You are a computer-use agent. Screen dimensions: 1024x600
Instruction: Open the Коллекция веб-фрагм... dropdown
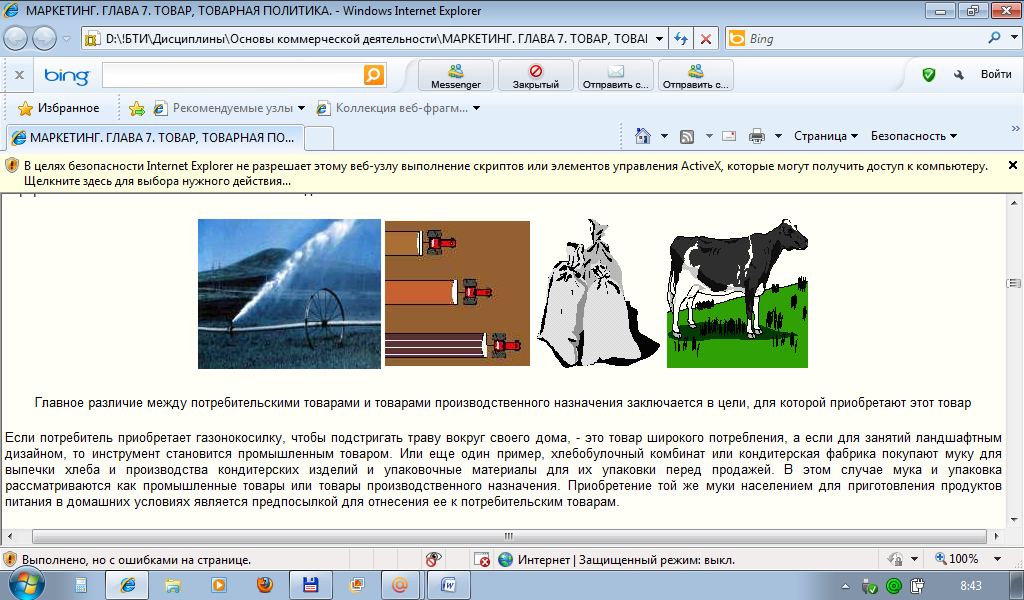click(x=398, y=108)
